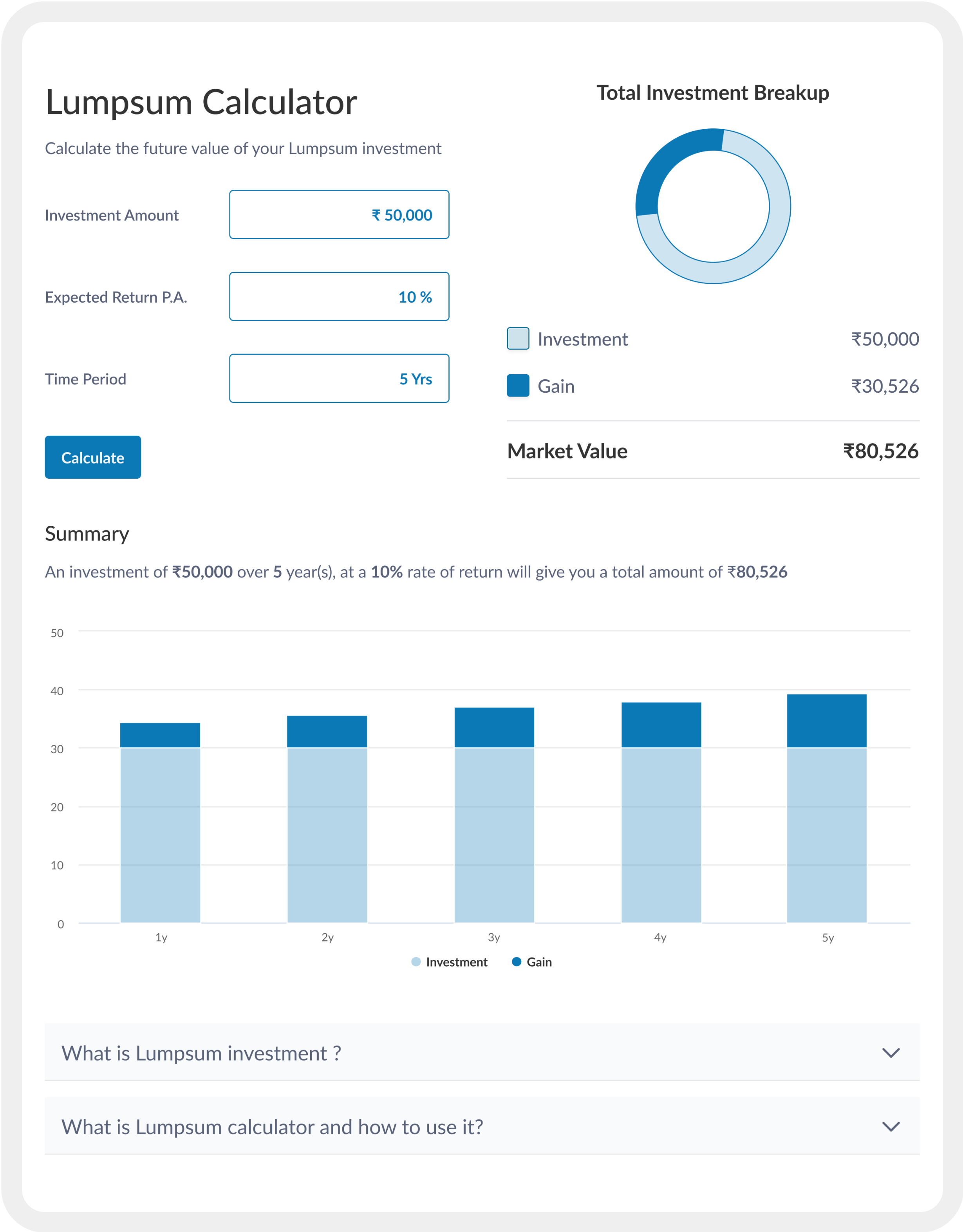Click the dark blue Gain color swatch
Screen dimensions: 963x1232
point(517,386)
